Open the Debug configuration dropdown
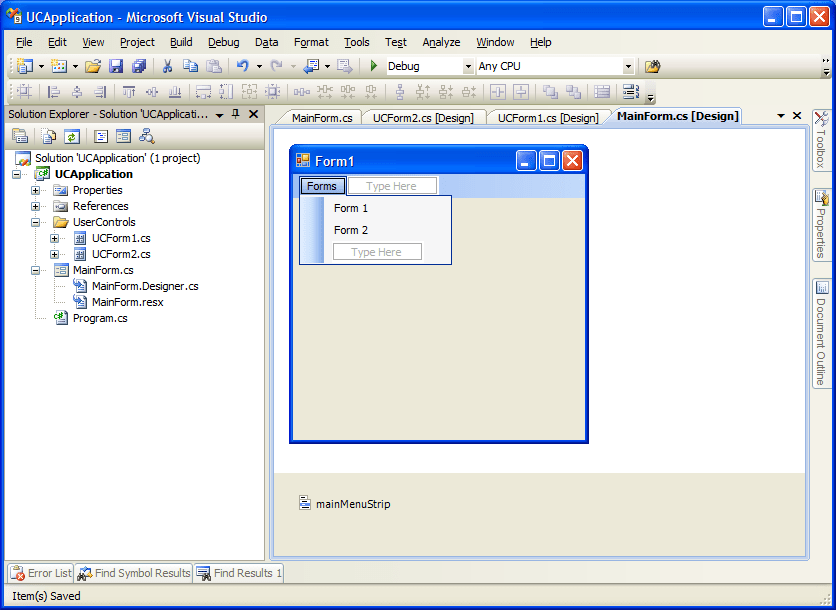Screen dimensions: 836x610 pyautogui.click(x=466, y=66)
